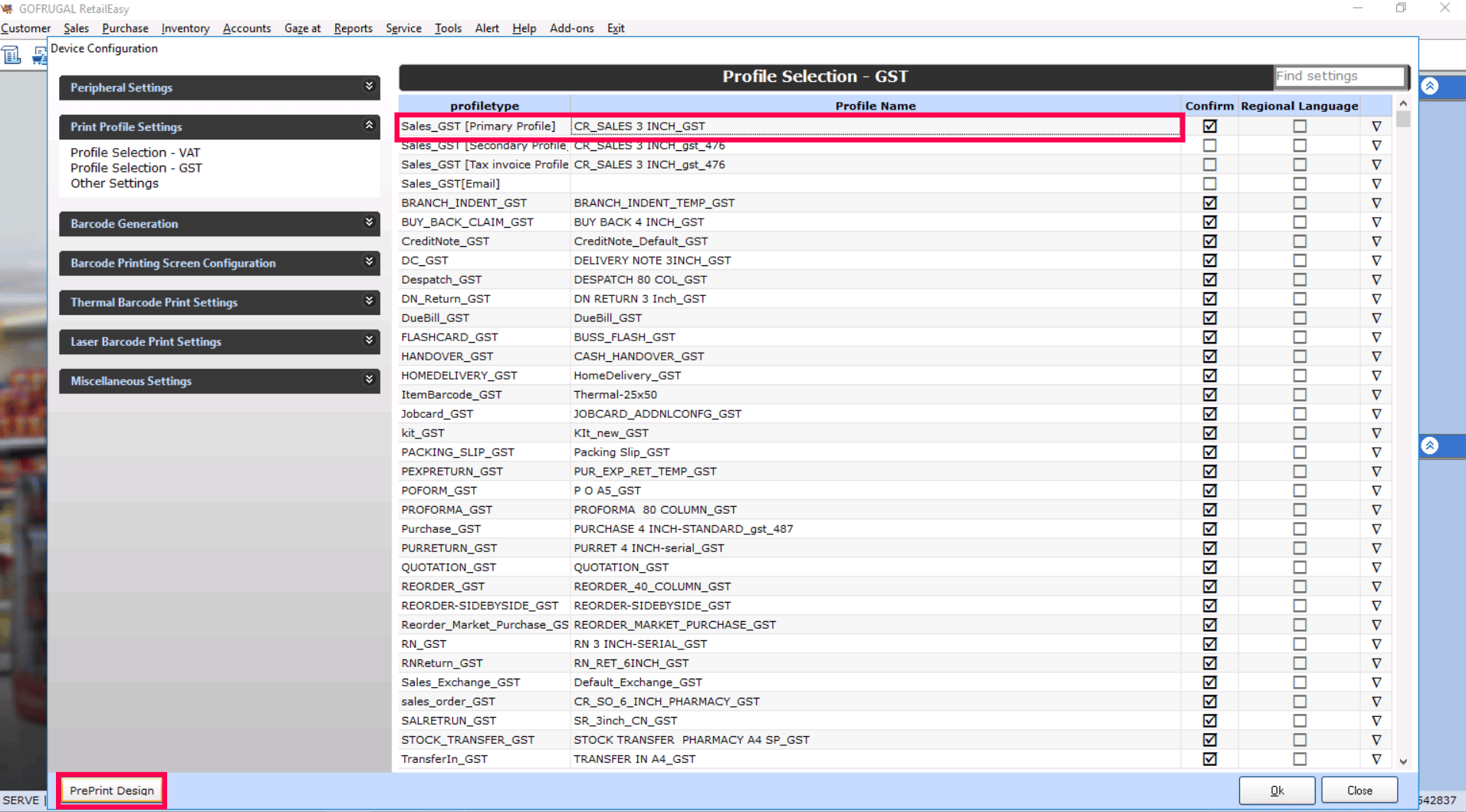Select the CR_SALES 3 INCH_GST profile name cell
Screen dimensions: 1466x812
[876, 127]
